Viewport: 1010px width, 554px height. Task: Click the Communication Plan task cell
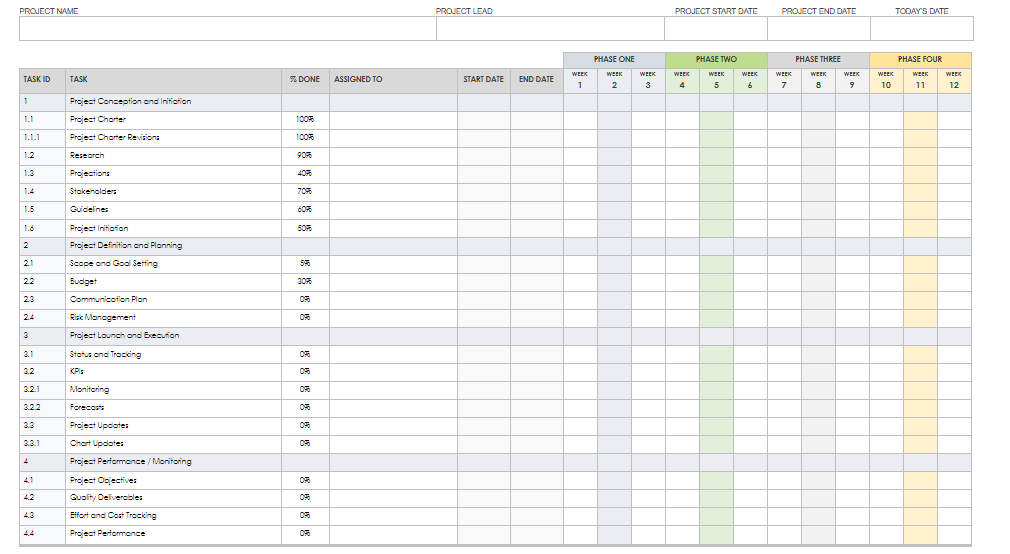[173, 300]
